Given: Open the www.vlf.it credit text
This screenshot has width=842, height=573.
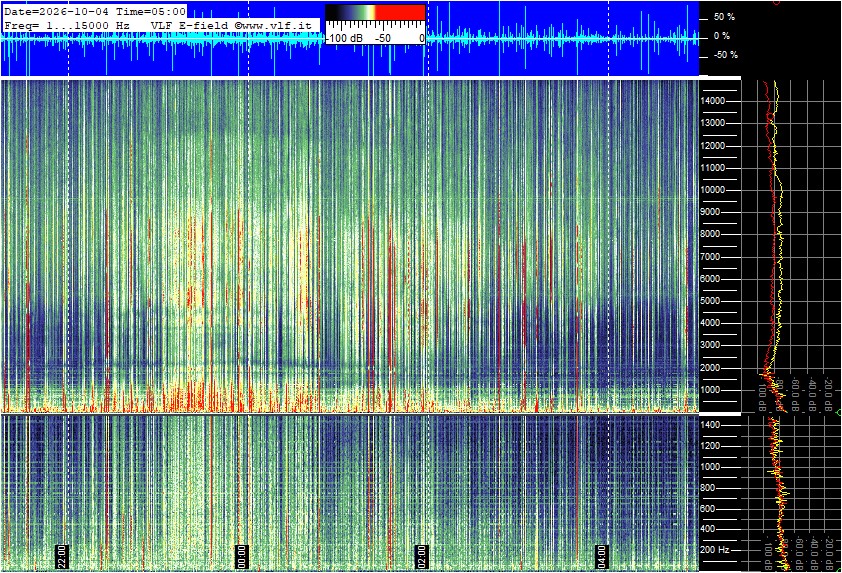Looking at the screenshot, I should pyautogui.click(x=273, y=25).
